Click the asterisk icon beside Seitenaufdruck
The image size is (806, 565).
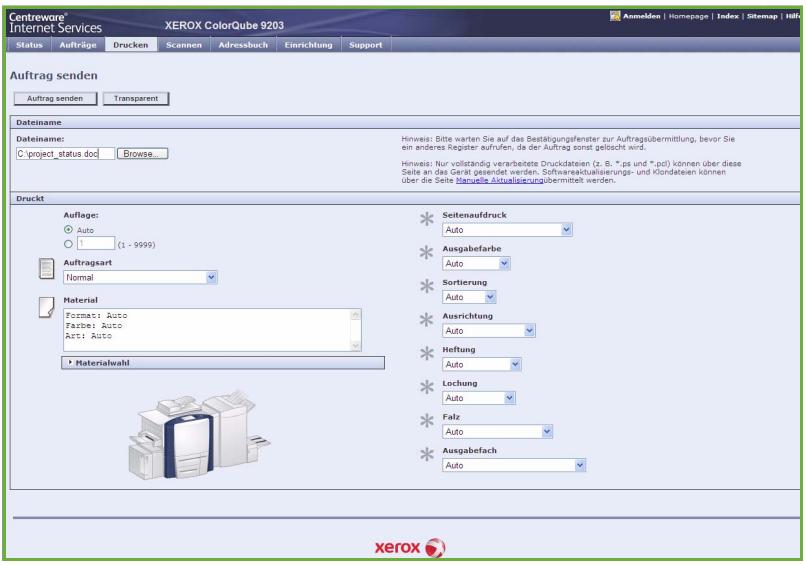[427, 219]
